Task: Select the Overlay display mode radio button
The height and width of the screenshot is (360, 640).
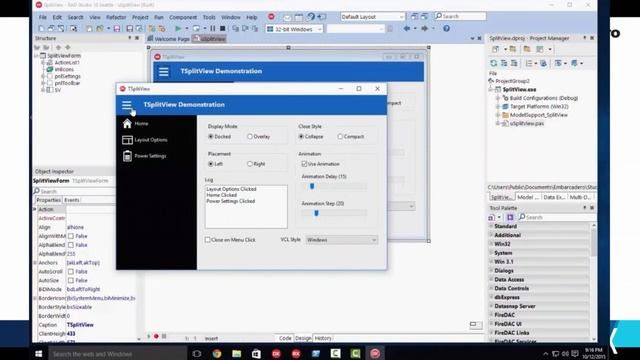Action: [x=250, y=136]
